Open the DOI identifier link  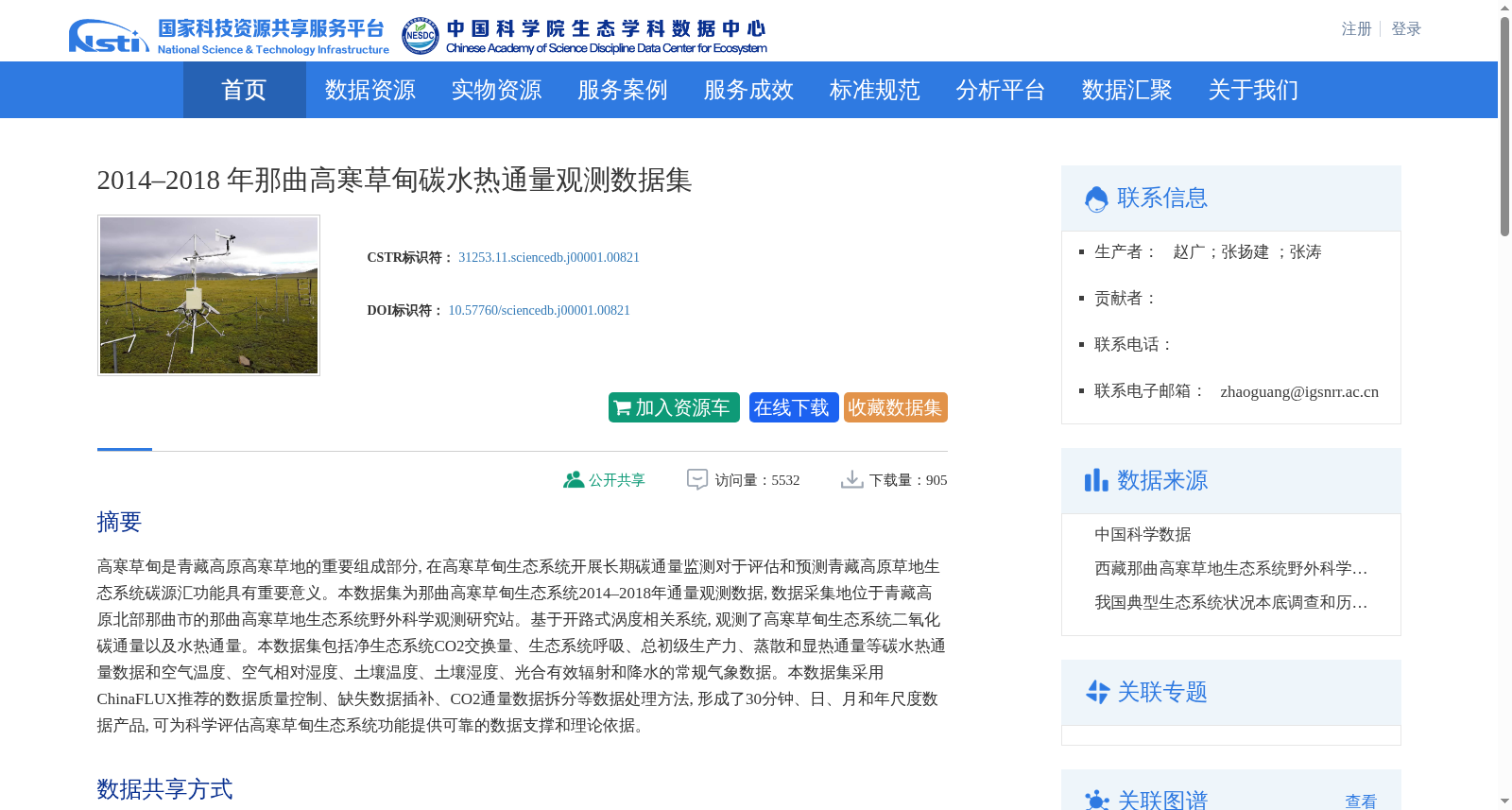[x=539, y=310]
